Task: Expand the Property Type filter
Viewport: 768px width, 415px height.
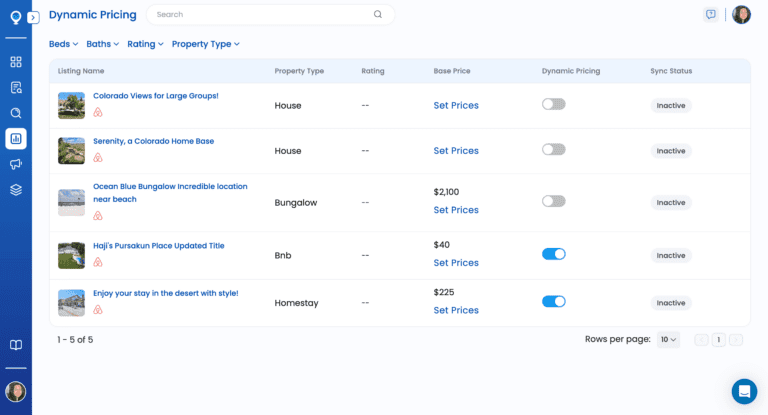Action: click(x=205, y=44)
